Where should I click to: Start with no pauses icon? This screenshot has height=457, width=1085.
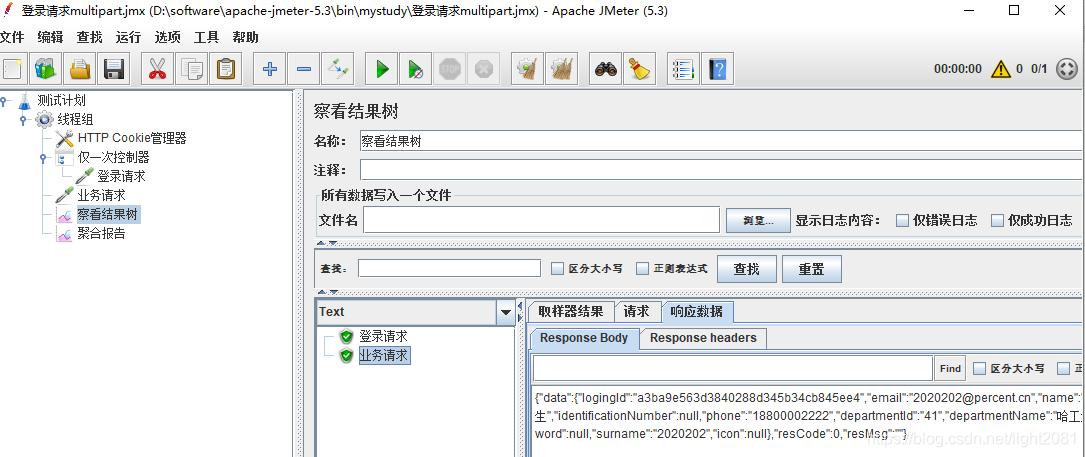(x=416, y=69)
